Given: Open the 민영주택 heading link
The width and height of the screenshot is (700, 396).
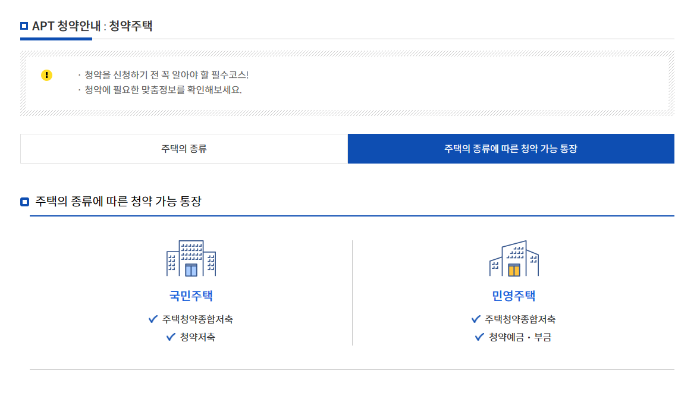Looking at the screenshot, I should coord(513,296).
